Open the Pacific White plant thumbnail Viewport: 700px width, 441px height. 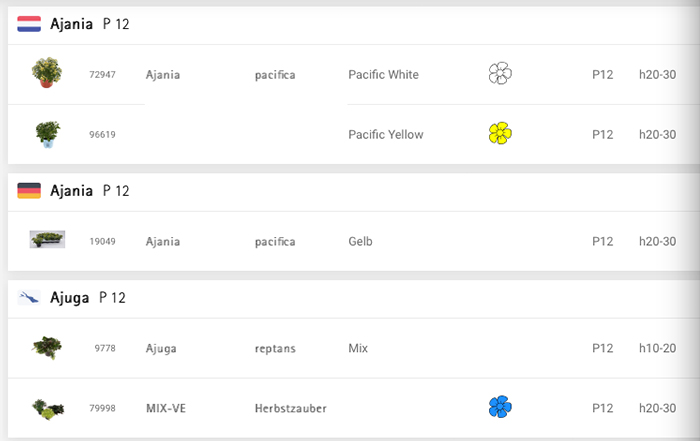coord(47,72)
